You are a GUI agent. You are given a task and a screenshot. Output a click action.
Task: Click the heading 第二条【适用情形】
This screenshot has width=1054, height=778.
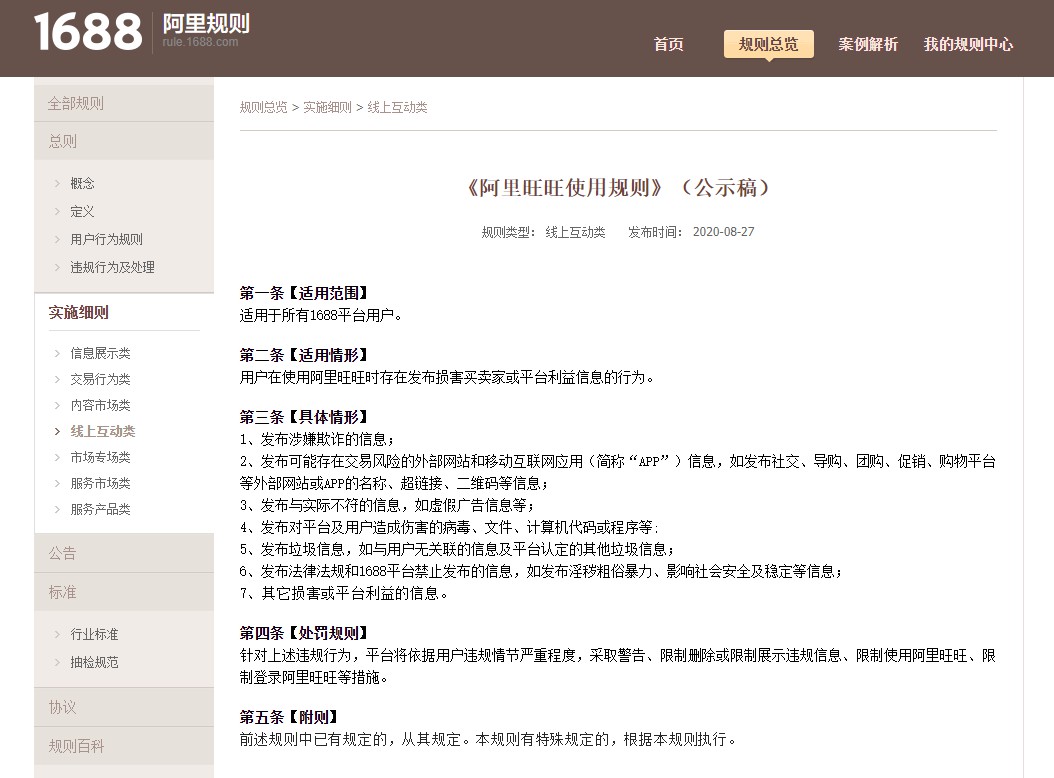[305, 355]
